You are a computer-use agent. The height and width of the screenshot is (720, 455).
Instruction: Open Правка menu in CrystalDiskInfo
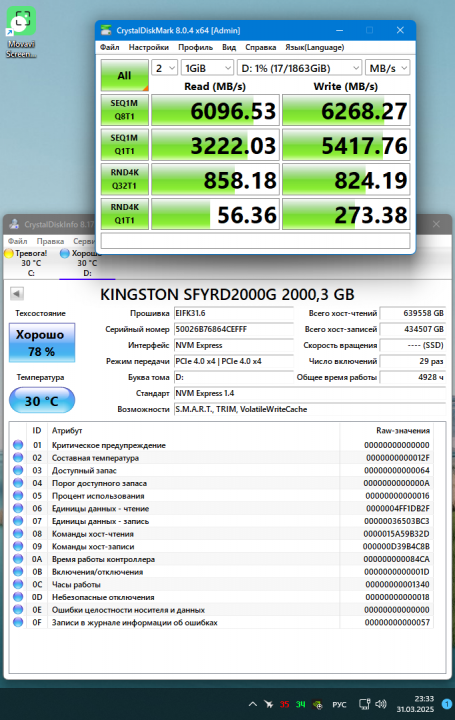(x=50, y=241)
